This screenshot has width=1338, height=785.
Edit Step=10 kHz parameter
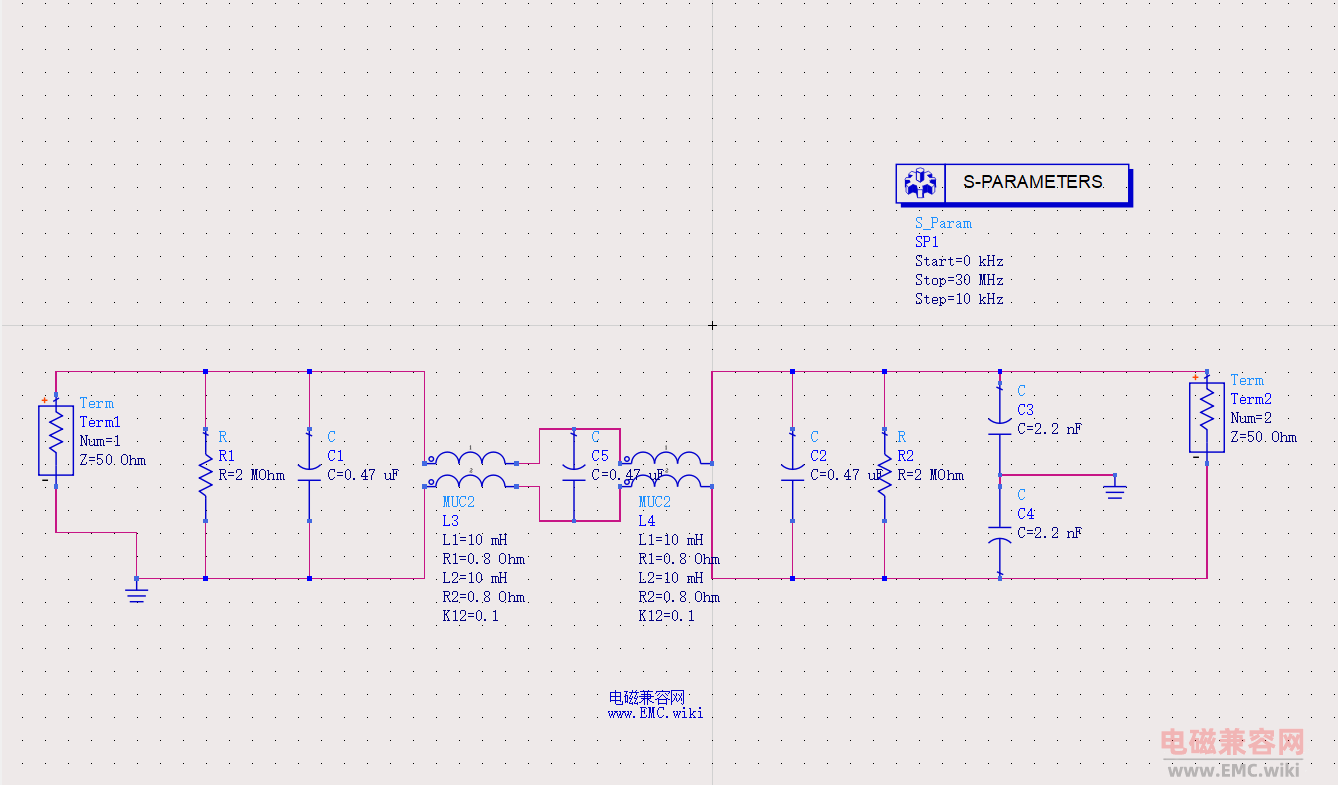pyautogui.click(x=959, y=299)
